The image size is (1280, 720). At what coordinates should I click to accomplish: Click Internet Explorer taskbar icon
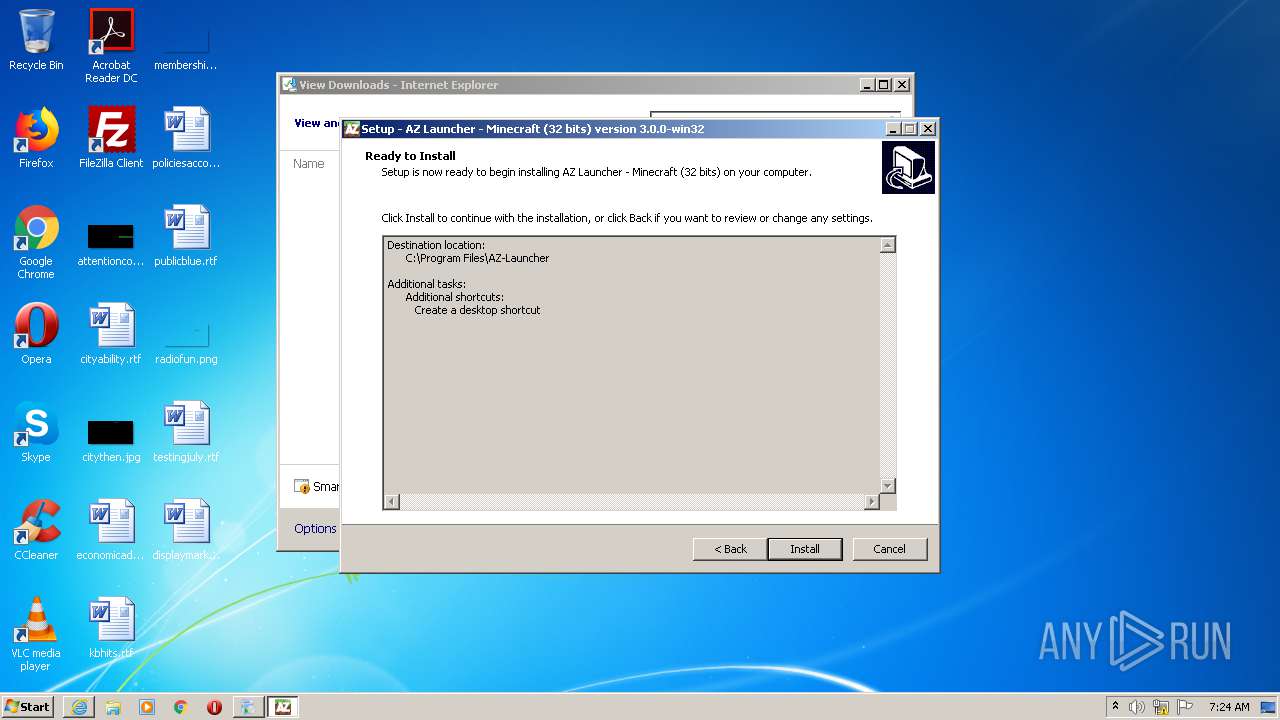pos(79,707)
